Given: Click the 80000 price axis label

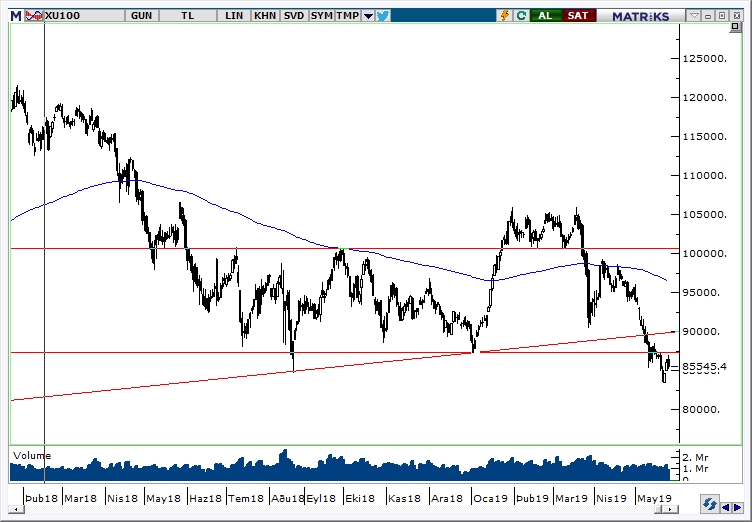Looking at the screenshot, I should (701, 409).
